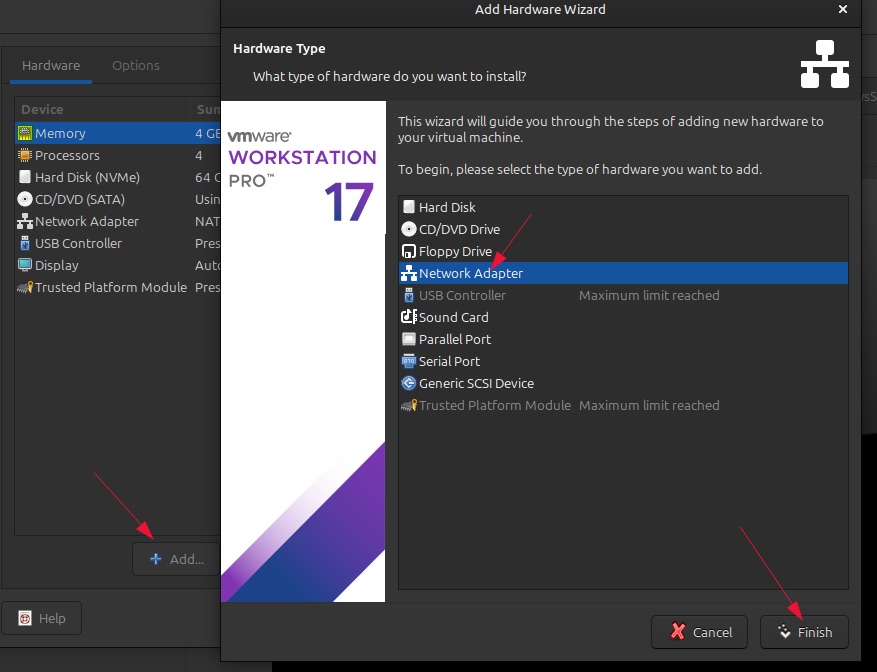
Task: Choose the Serial Port icon
Action: click(408, 361)
